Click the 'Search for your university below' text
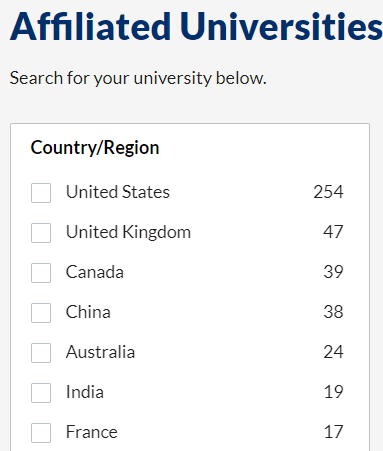Screen dimensions: 383x451 138,78
